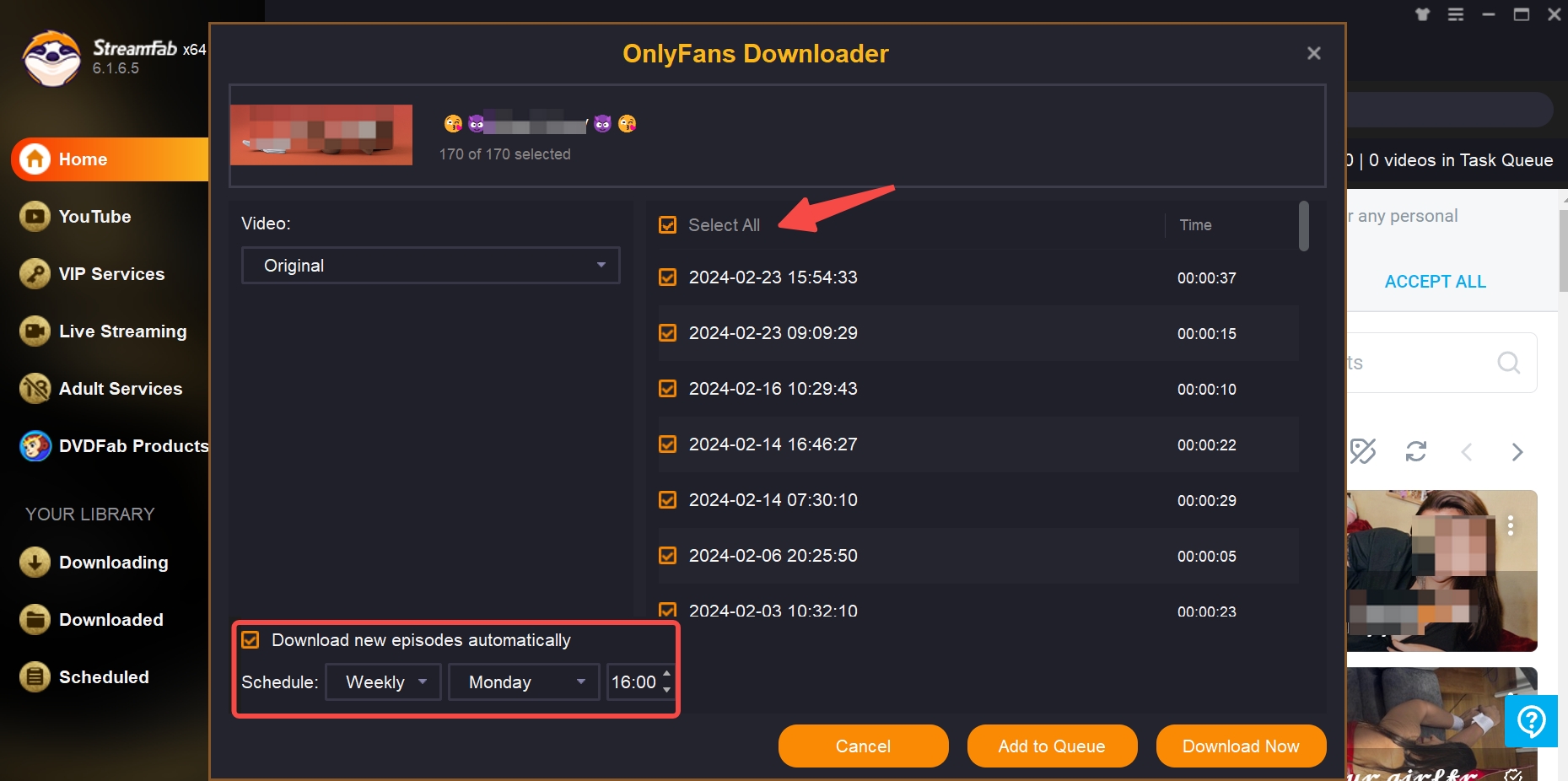
Task: Open the hamburger menu in title bar
Action: tap(1456, 14)
